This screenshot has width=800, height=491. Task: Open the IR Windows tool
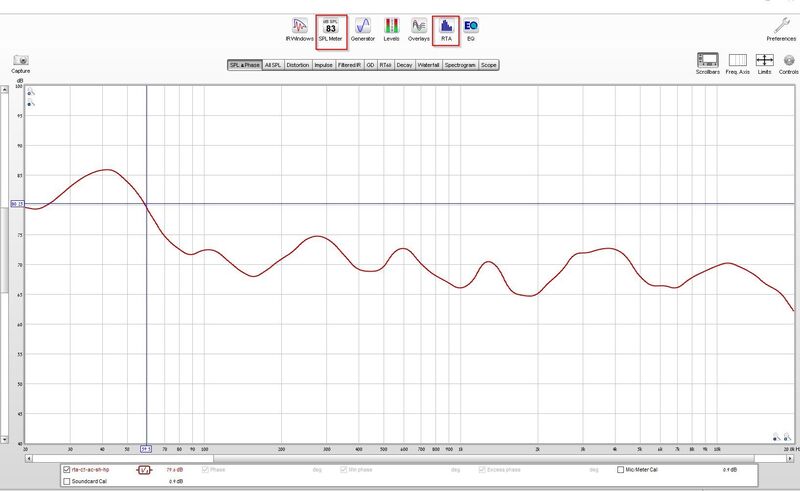pyautogui.click(x=299, y=30)
